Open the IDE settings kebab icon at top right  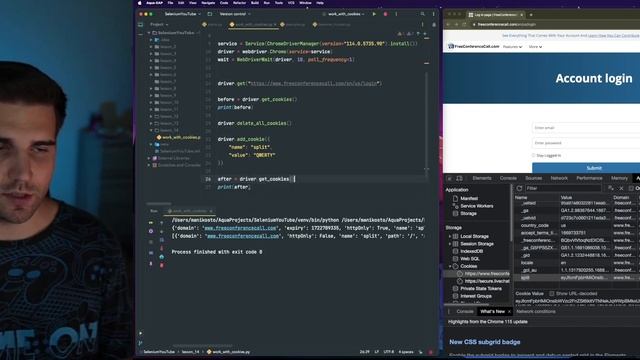433,14
